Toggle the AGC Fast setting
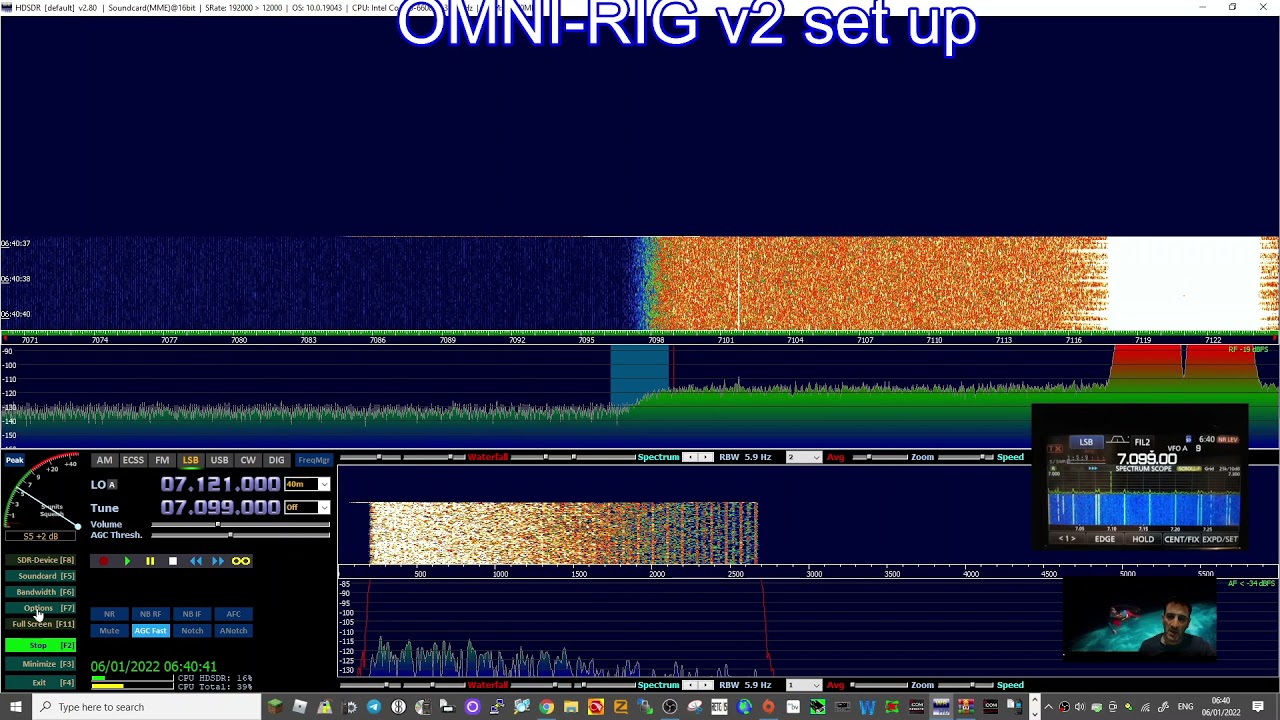Screen dimensions: 1280x720 point(150,631)
